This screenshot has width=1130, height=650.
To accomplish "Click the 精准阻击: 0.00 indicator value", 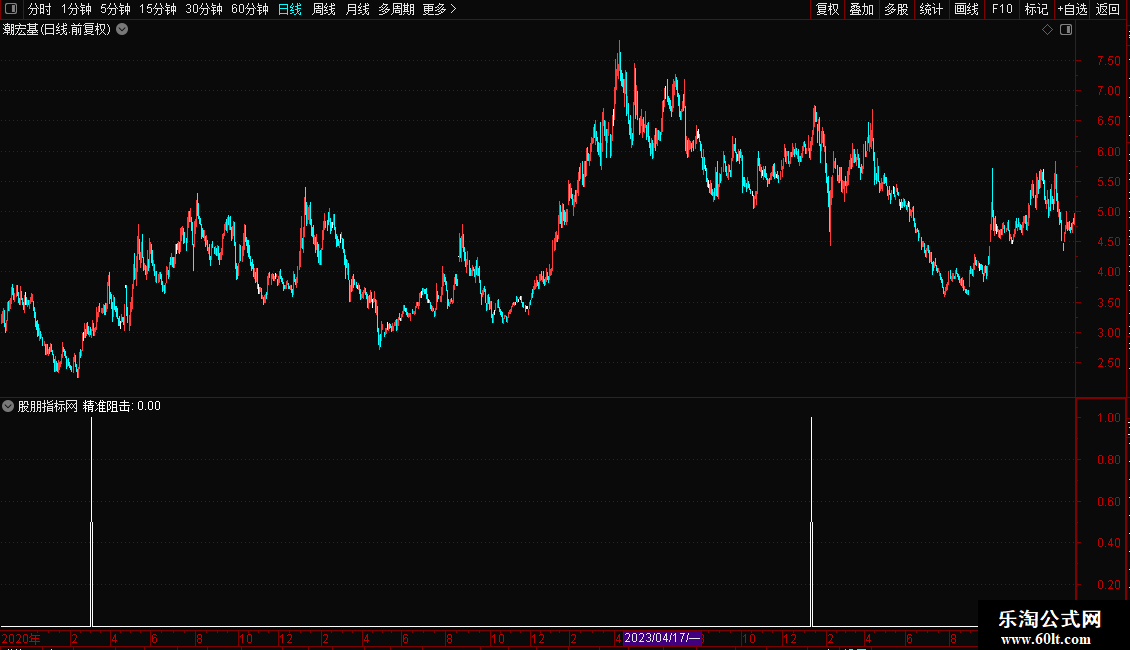I will pyautogui.click(x=122, y=406).
